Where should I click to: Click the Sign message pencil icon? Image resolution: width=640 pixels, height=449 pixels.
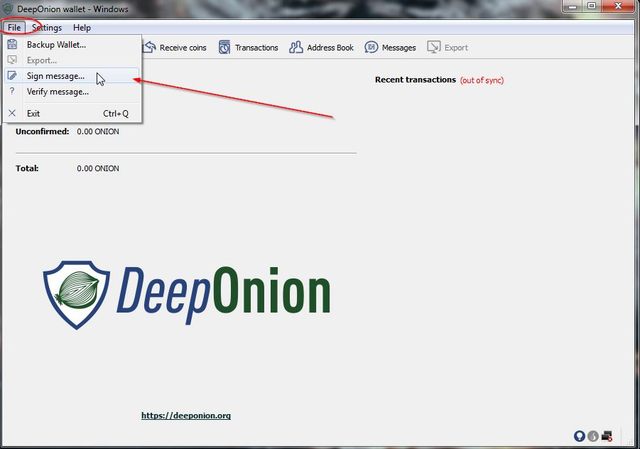(12, 76)
